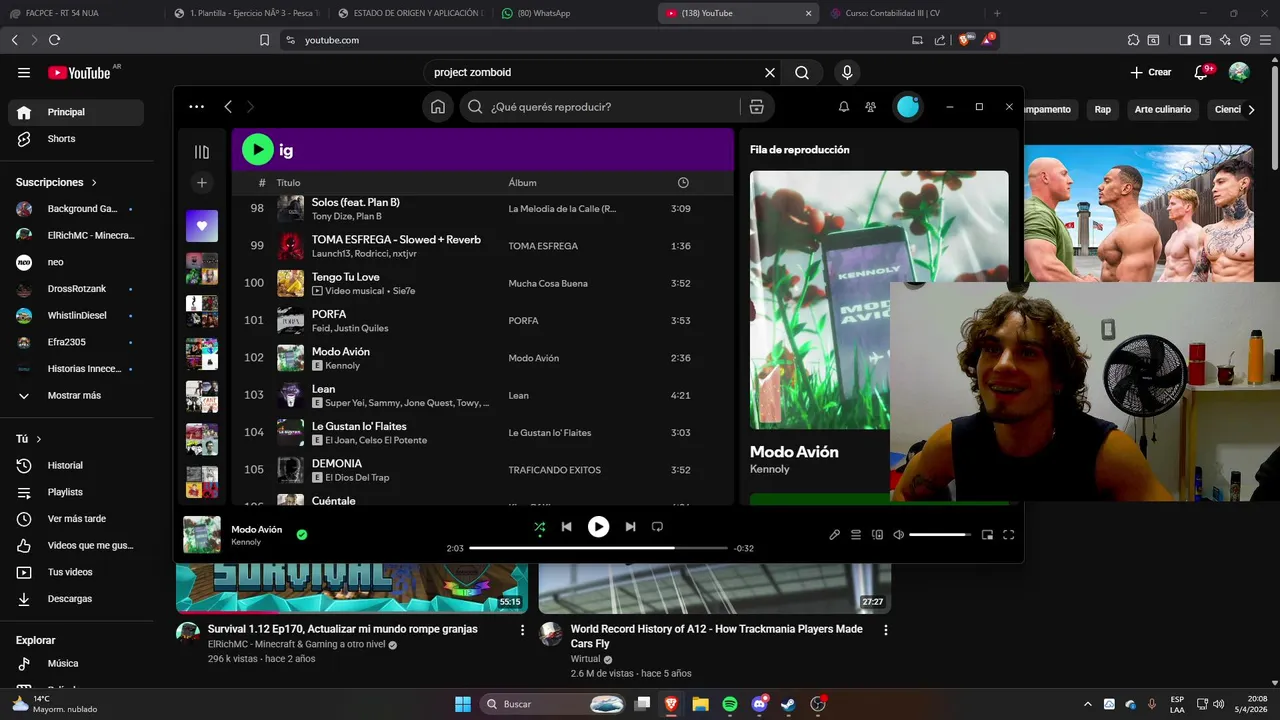Open Spotify friend activity icon
The image size is (1280, 720).
tap(871, 107)
